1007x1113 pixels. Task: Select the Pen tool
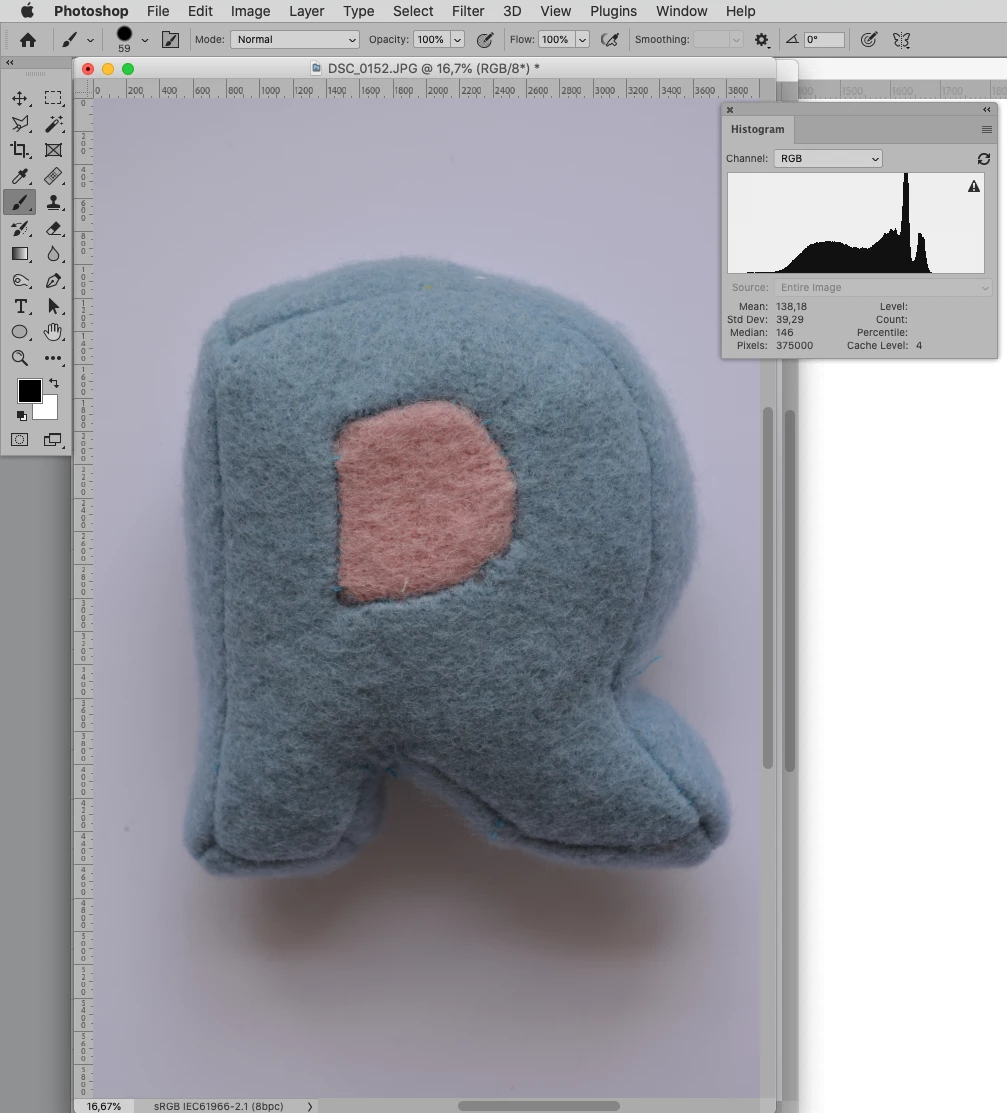coord(53,280)
